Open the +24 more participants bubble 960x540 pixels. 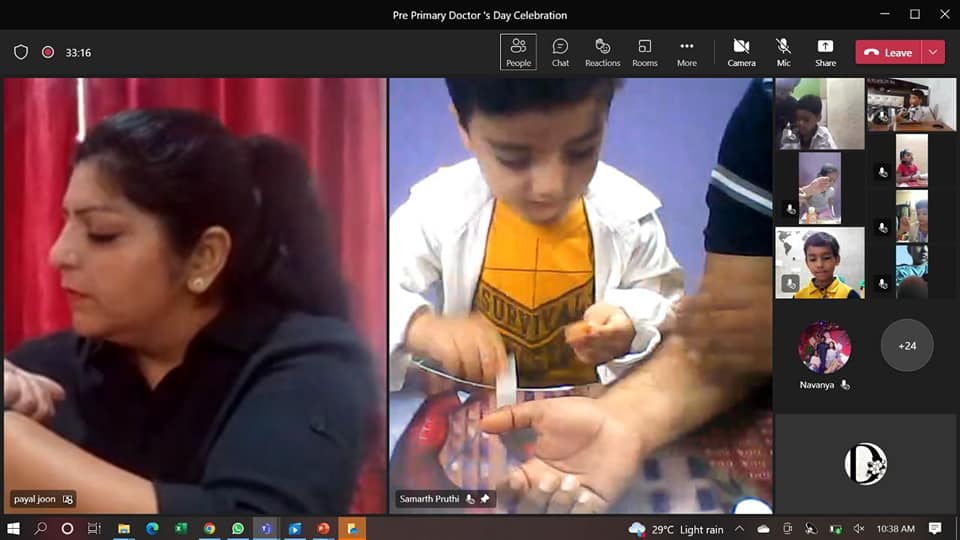point(907,345)
